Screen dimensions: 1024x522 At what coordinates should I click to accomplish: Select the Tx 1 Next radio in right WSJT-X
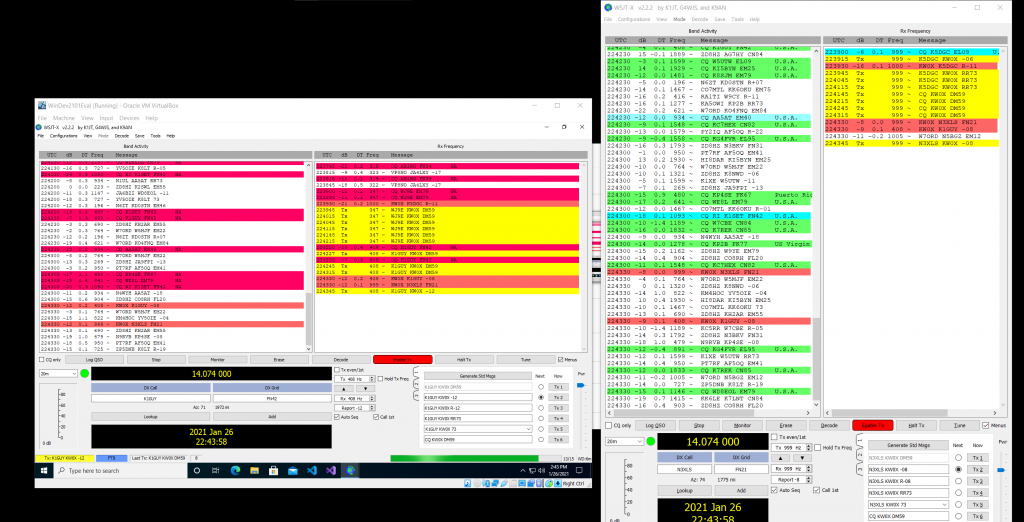click(x=959, y=458)
